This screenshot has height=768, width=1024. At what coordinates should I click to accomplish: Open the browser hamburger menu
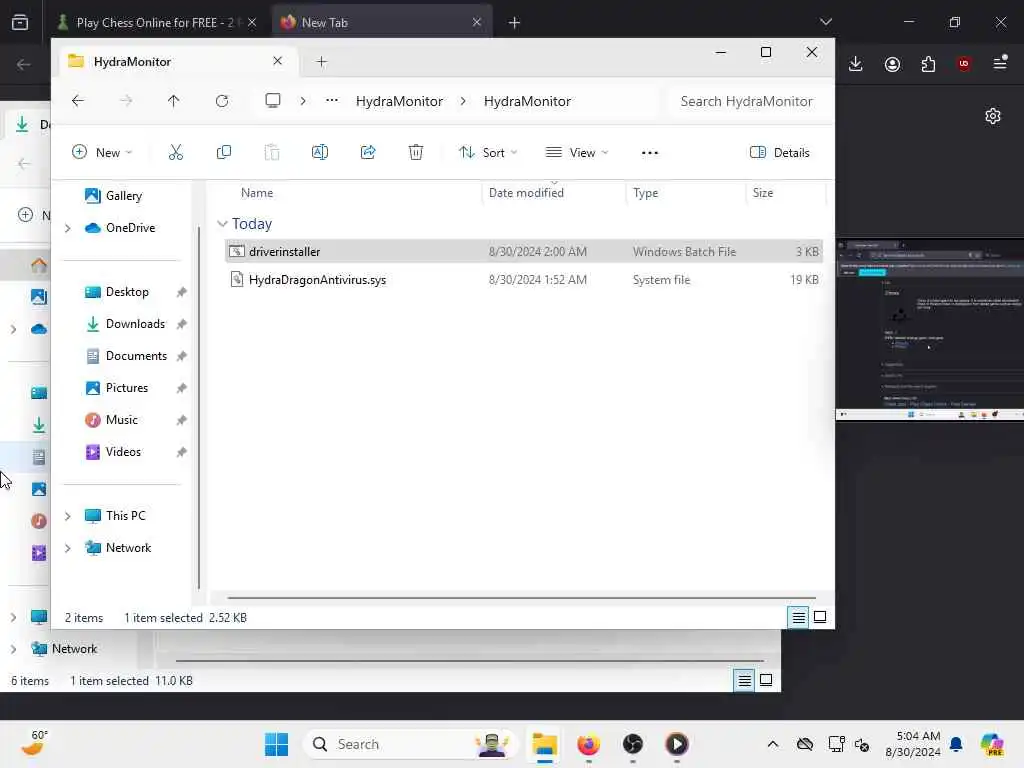click(1000, 63)
